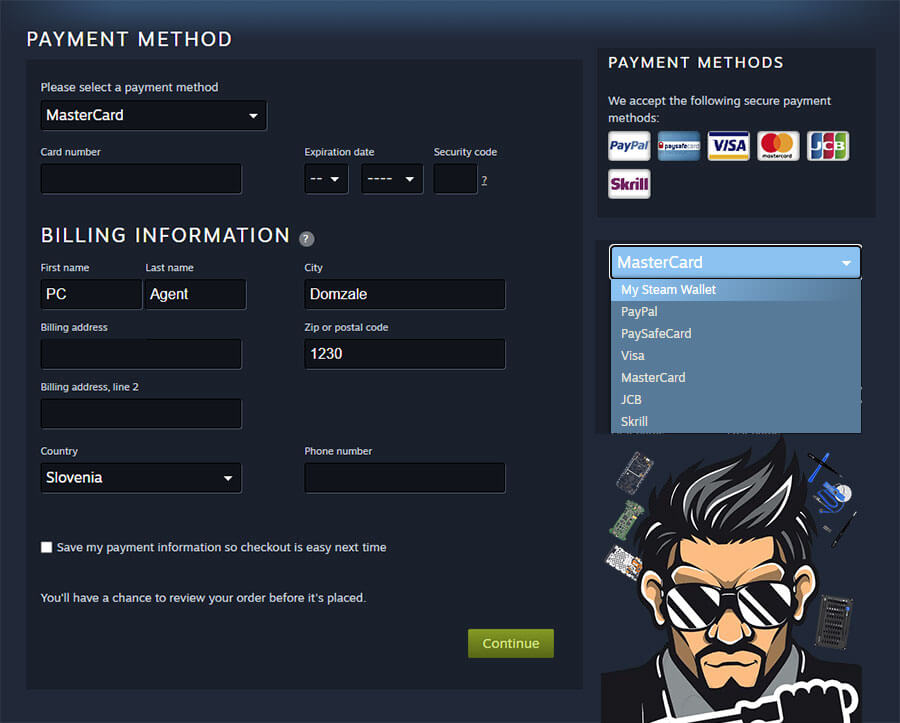Click the paysafecard icon in payment methods

[678, 145]
